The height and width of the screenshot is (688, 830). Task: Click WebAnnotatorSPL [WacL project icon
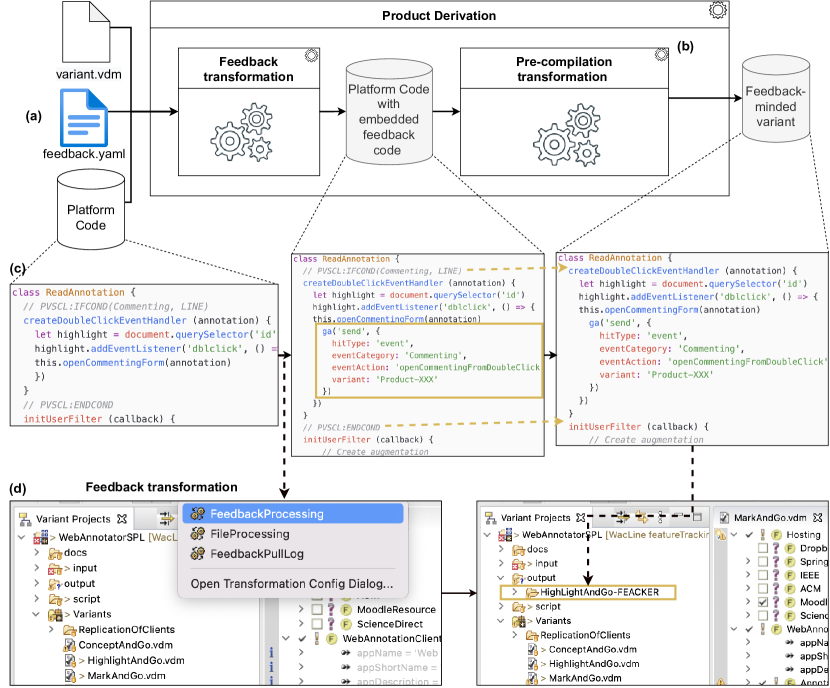tap(40, 537)
